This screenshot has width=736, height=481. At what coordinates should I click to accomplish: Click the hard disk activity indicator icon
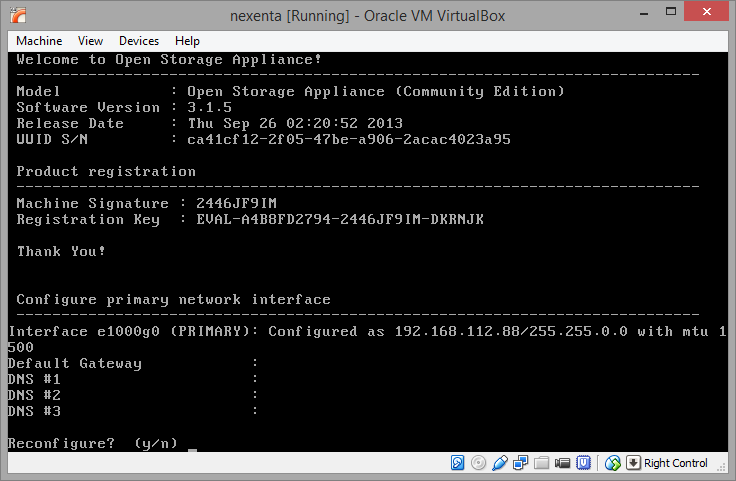457,463
